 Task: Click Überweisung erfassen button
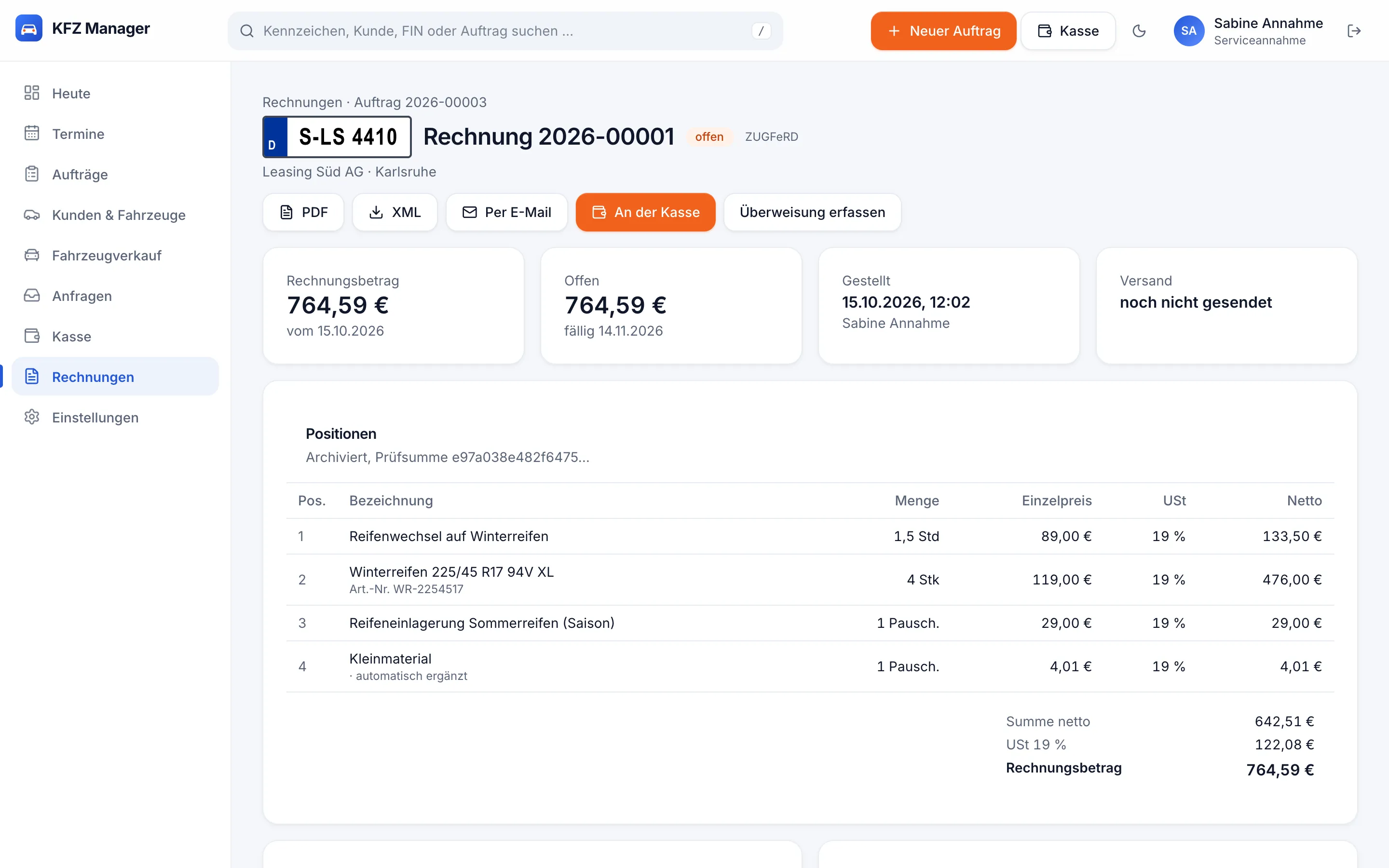point(812,212)
